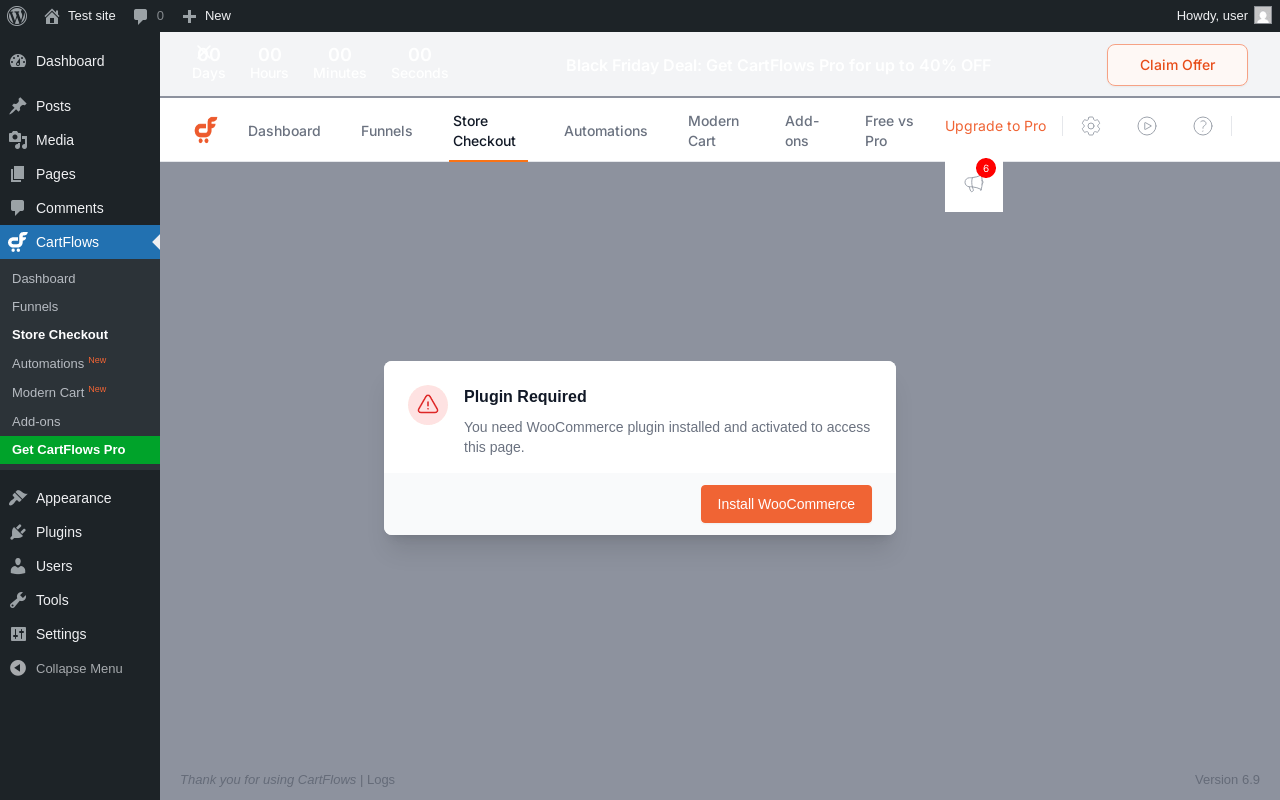Click the CartFlows Dashboard submenu link

click(44, 278)
